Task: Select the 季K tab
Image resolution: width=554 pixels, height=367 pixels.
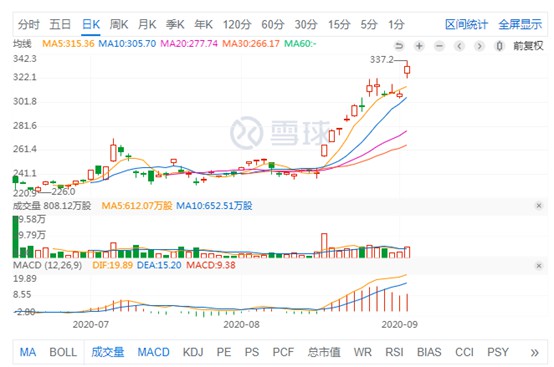Action: point(175,24)
